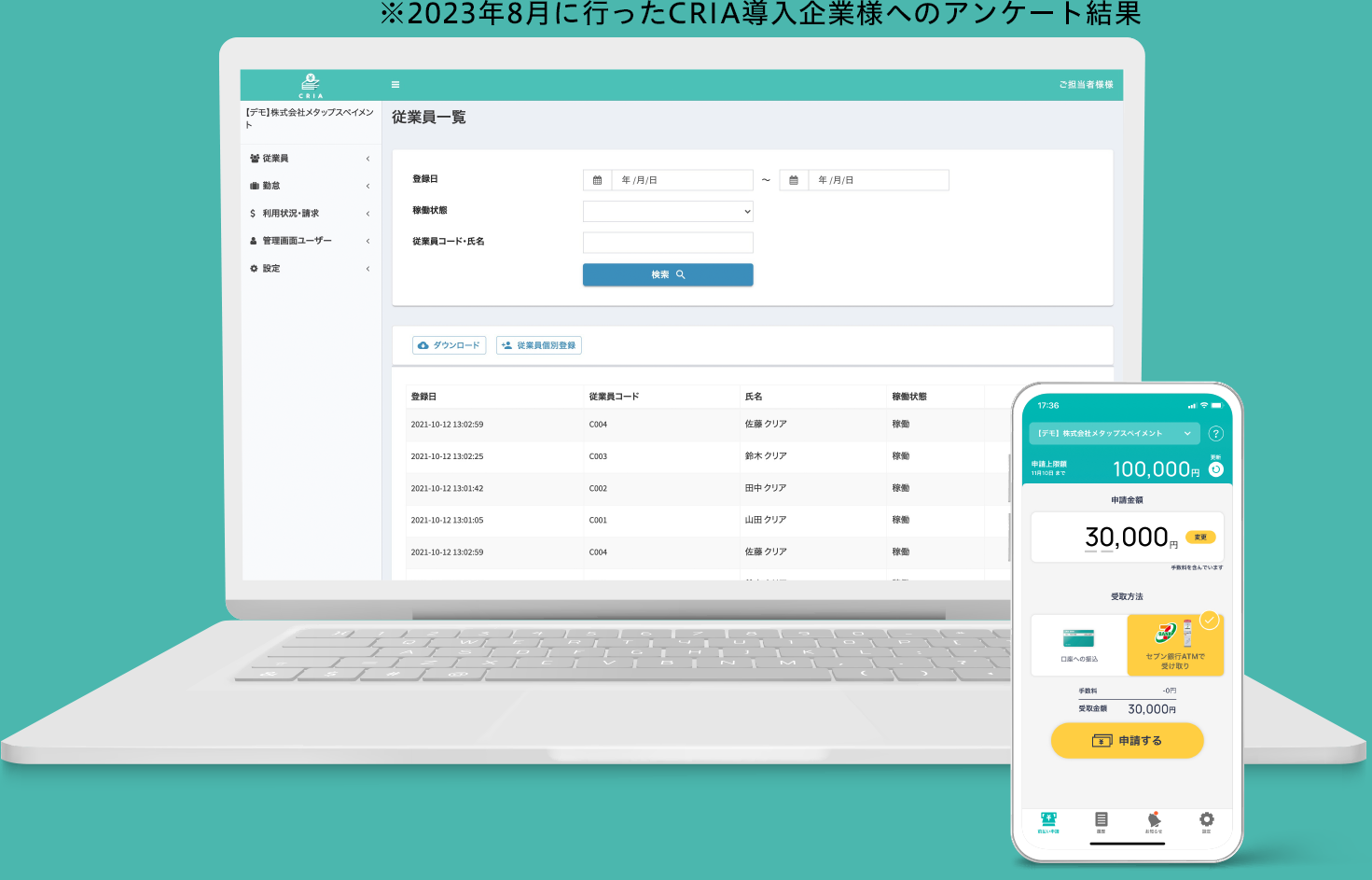1372x880 pixels.
Task: Open the 管理画面ユーザー sidebar item
Action: point(311,241)
